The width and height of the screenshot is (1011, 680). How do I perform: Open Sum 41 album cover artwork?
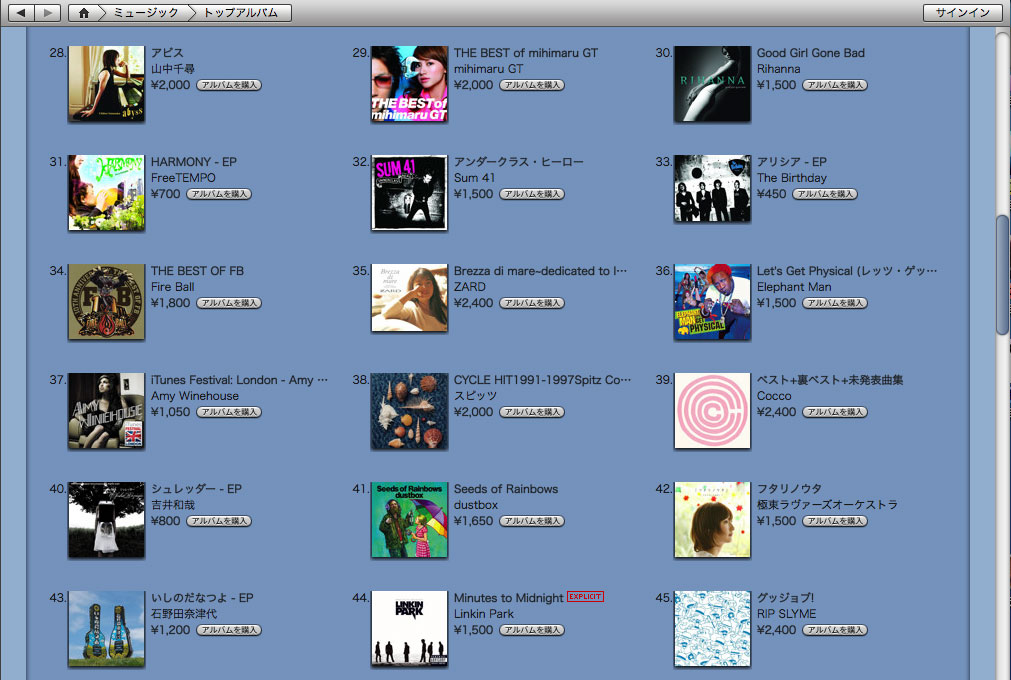click(x=409, y=193)
